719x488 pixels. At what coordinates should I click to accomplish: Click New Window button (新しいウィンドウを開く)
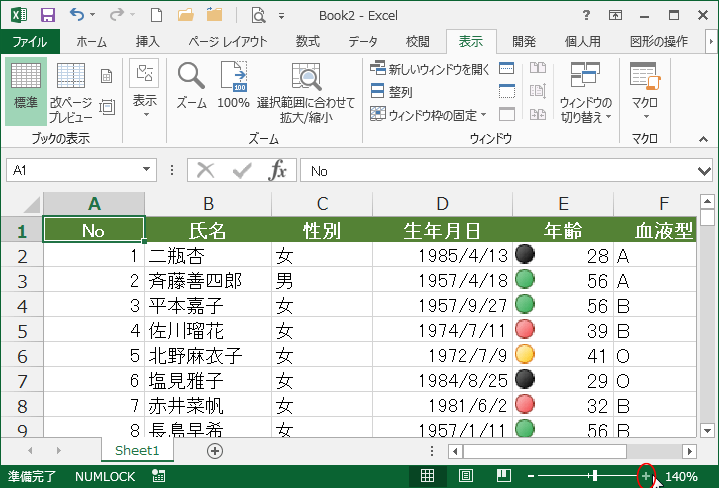coord(430,69)
